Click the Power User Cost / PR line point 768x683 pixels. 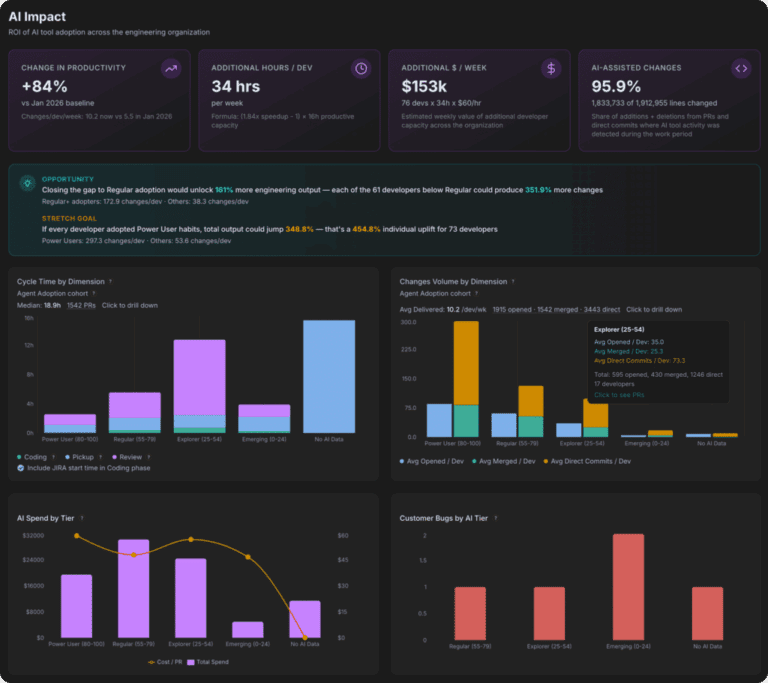click(76, 536)
